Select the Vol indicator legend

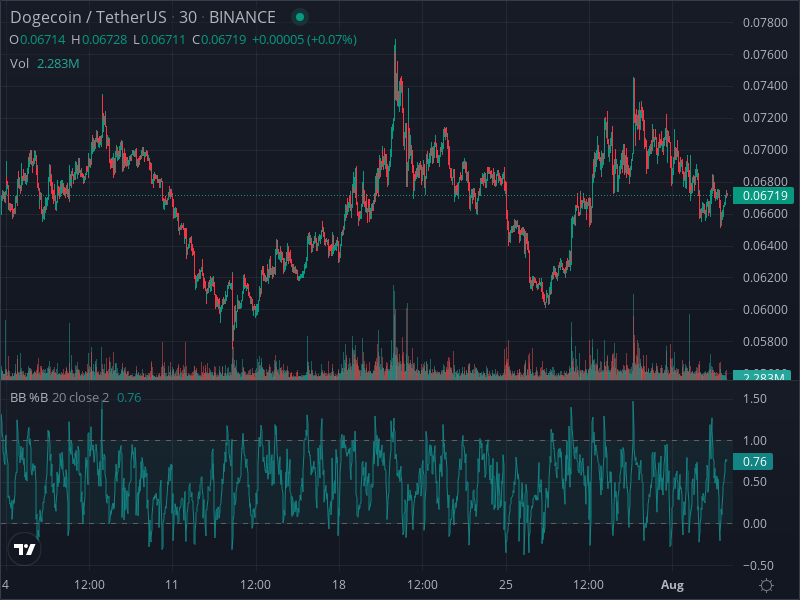coord(19,64)
